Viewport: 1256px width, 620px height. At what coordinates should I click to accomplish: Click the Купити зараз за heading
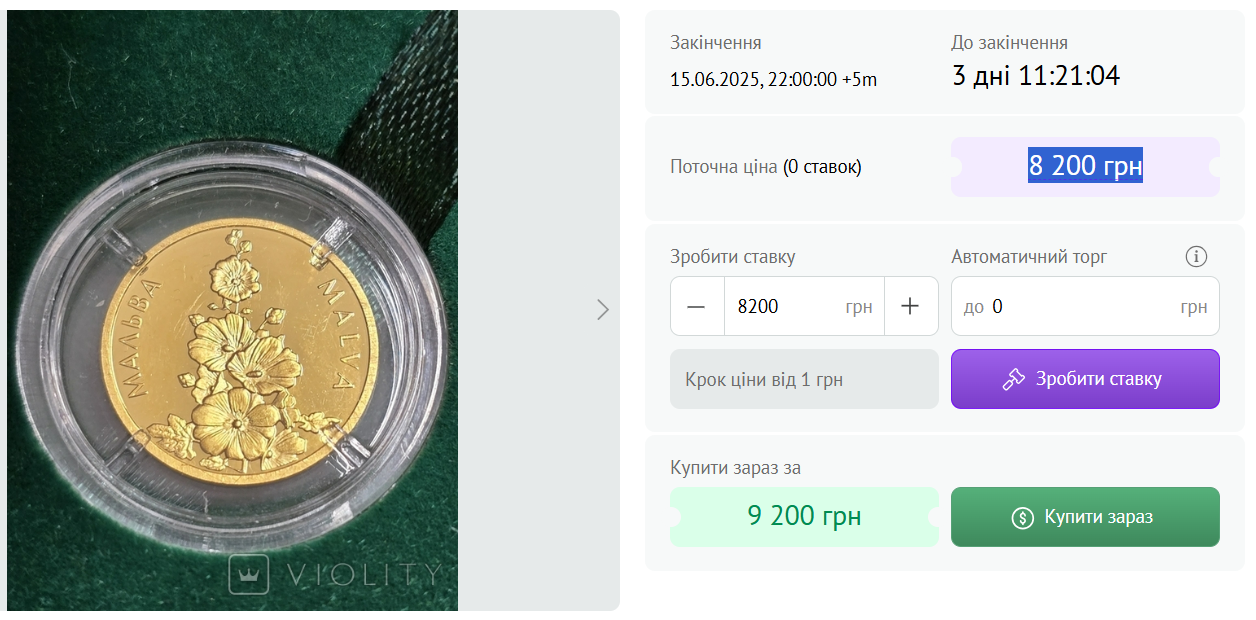click(735, 468)
